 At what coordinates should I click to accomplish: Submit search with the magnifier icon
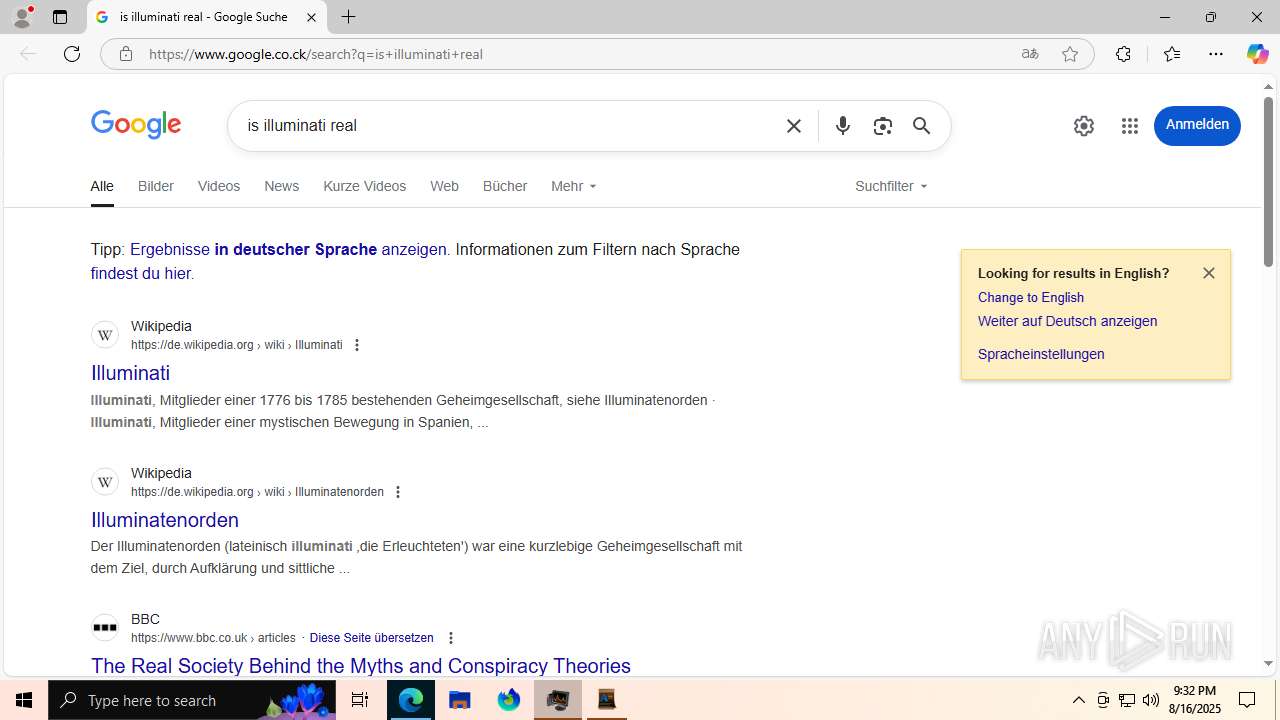click(x=921, y=126)
